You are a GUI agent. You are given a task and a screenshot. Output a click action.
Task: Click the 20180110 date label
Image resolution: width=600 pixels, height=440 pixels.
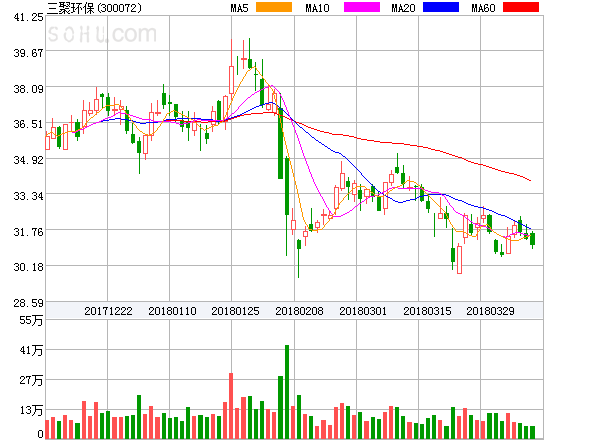pyautogui.click(x=172, y=311)
